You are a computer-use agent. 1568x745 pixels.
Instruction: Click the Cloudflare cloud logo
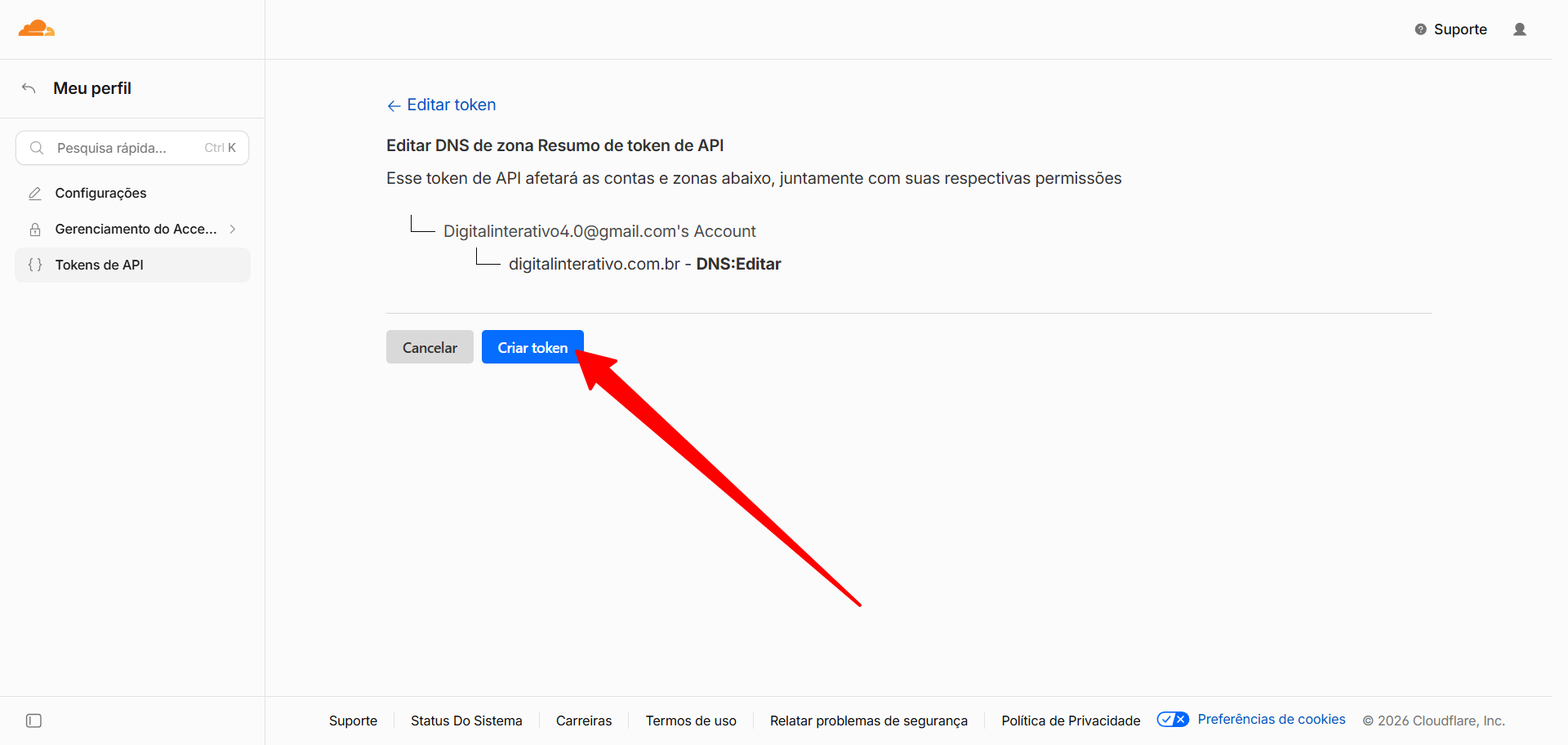[x=36, y=29]
